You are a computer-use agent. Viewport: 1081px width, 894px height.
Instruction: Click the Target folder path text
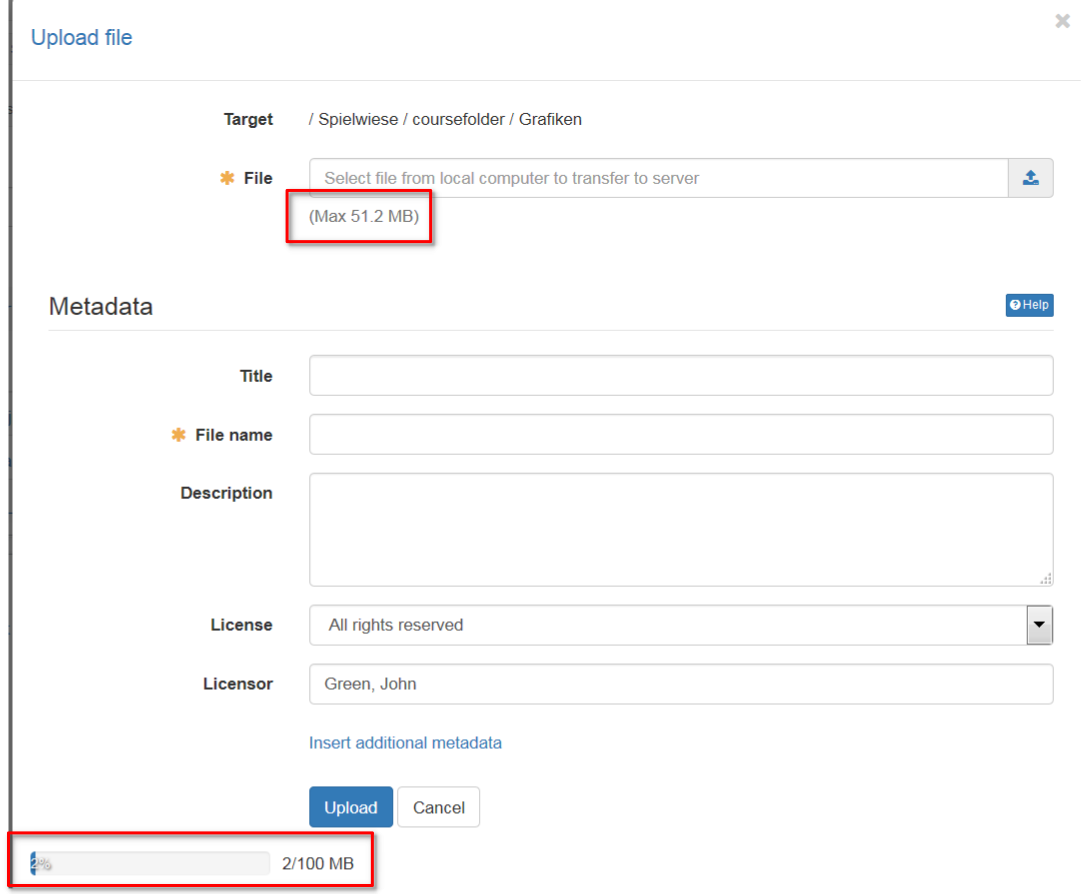click(x=445, y=119)
